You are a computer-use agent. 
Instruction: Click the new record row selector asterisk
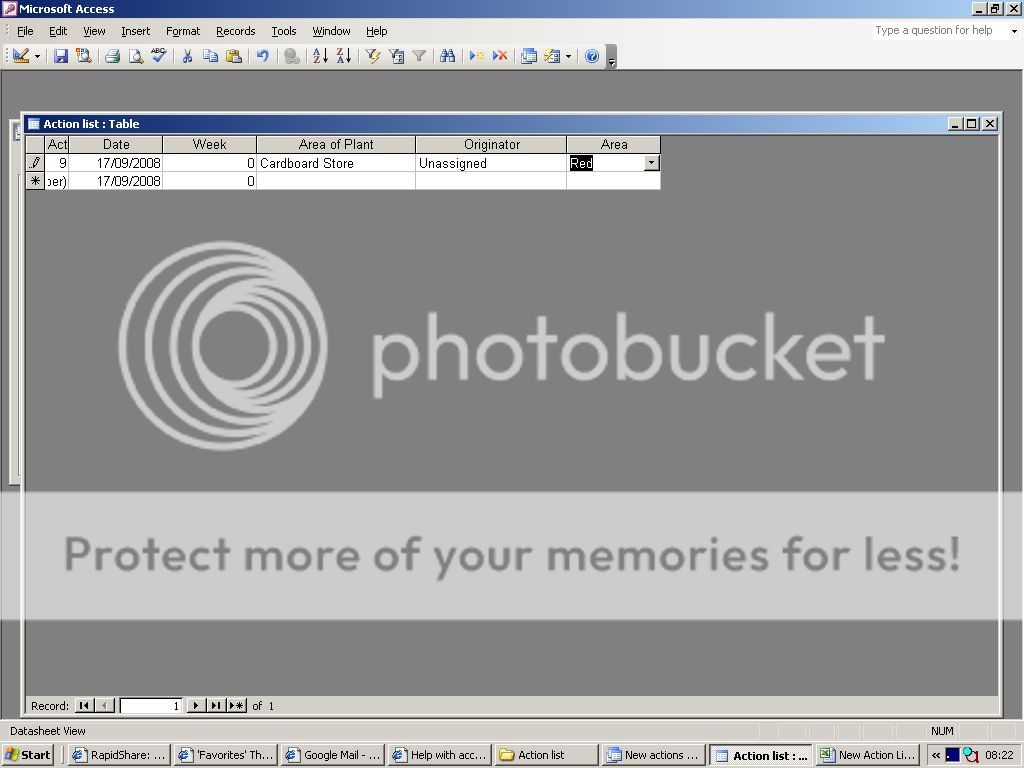pyautogui.click(x=35, y=181)
